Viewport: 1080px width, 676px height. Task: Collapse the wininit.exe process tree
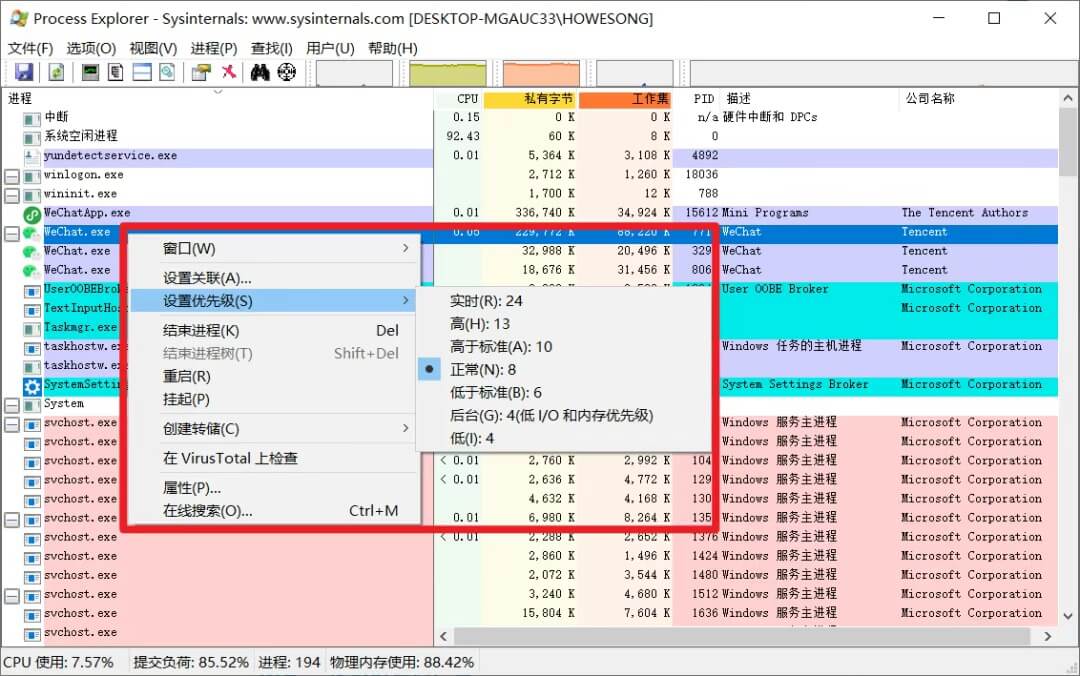coord(12,195)
